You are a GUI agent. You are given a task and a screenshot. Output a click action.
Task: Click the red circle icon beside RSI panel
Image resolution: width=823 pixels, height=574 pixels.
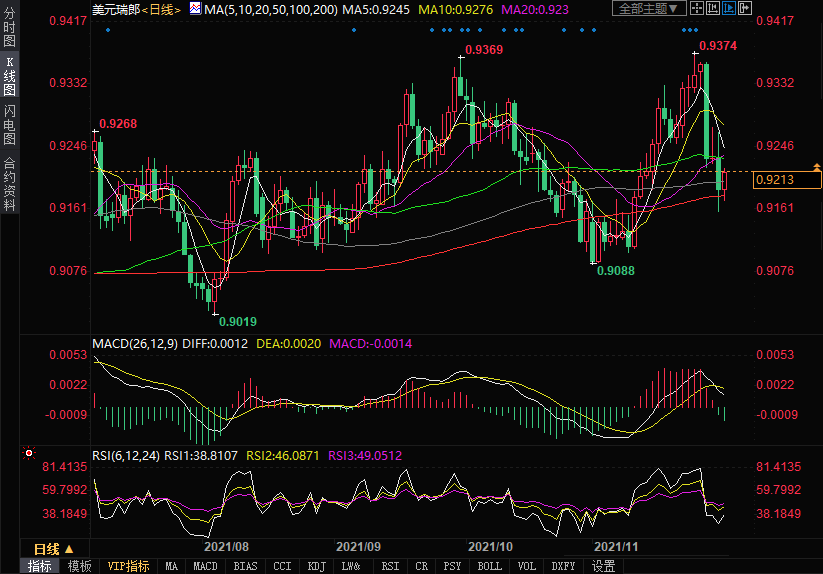pyautogui.click(x=28, y=453)
